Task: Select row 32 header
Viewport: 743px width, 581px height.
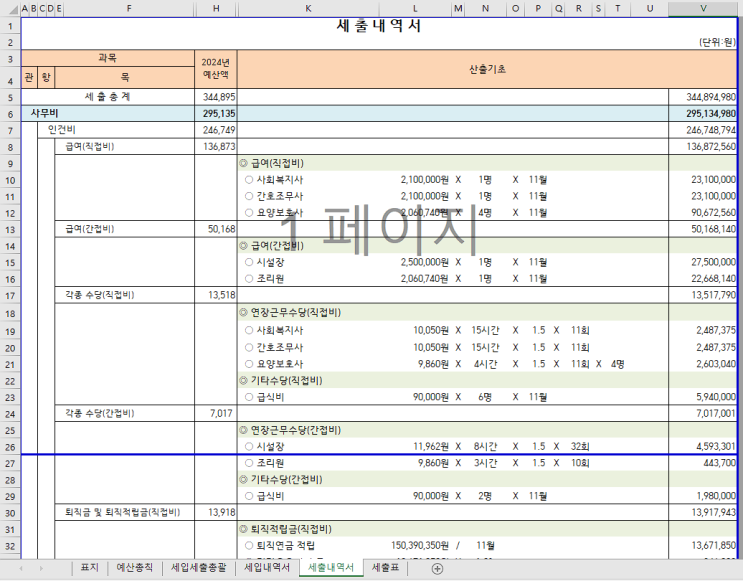Action: [10, 546]
